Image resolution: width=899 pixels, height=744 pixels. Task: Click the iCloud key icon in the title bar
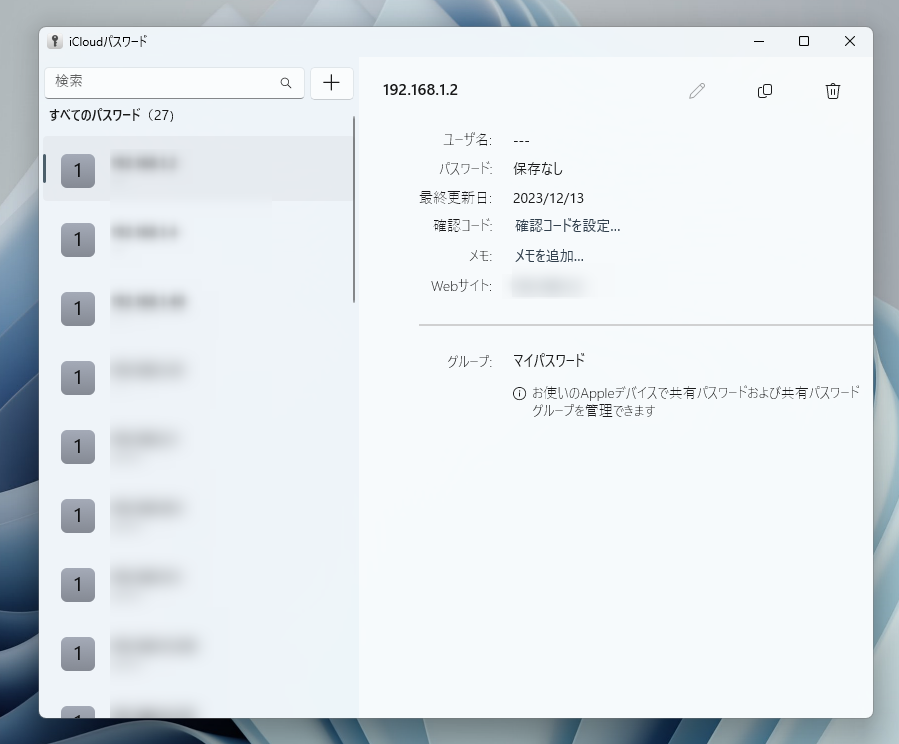54,41
